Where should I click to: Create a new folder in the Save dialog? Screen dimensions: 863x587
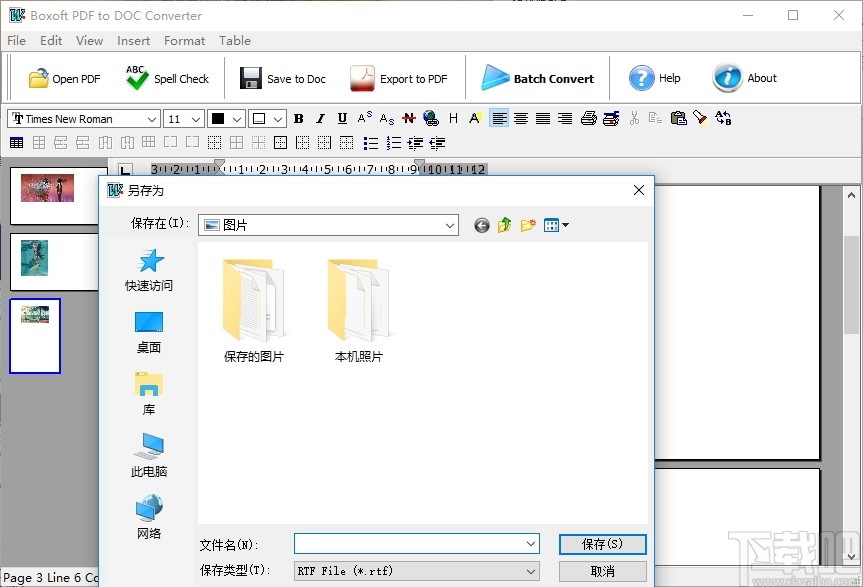pos(528,225)
